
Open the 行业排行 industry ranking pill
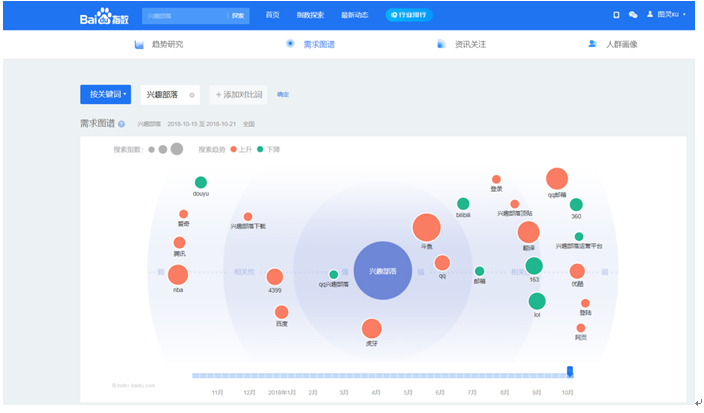point(409,15)
